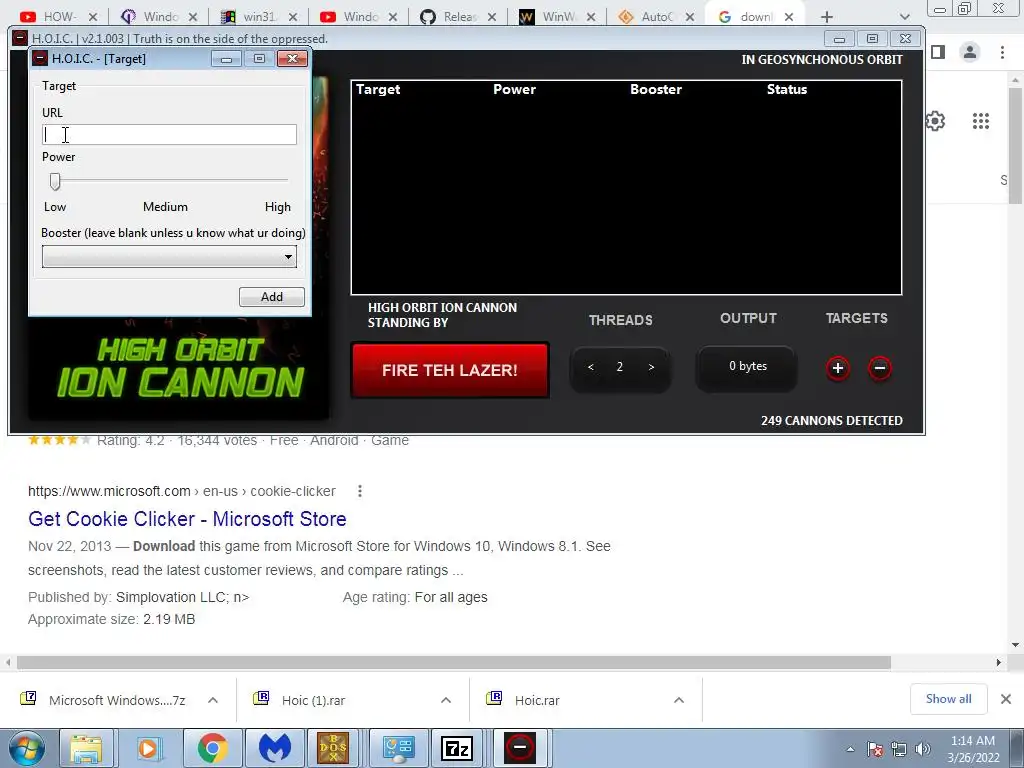Toggle Chrome side panel icon
Screen dimensions: 1024x768
click(938, 52)
